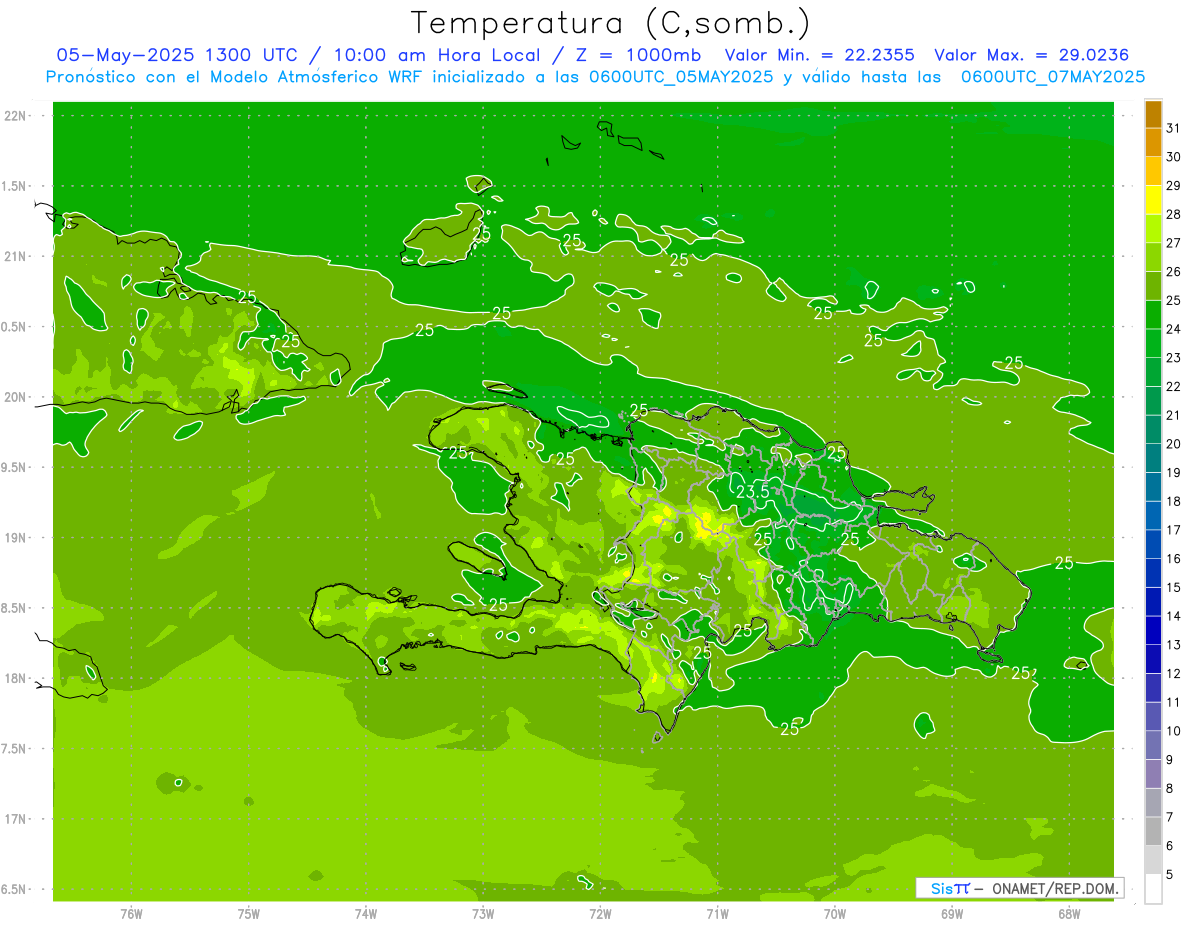Select the purple color bar segment between 8 and 9
This screenshot has height=927, width=1200.
tap(1153, 774)
